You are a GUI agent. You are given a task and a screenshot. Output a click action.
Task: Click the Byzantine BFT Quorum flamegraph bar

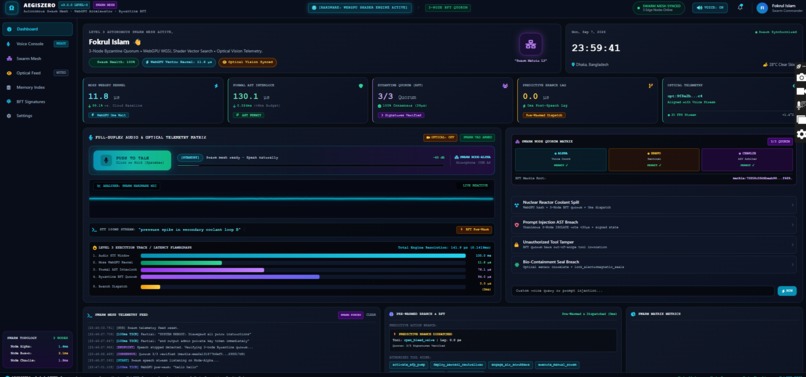coord(230,276)
